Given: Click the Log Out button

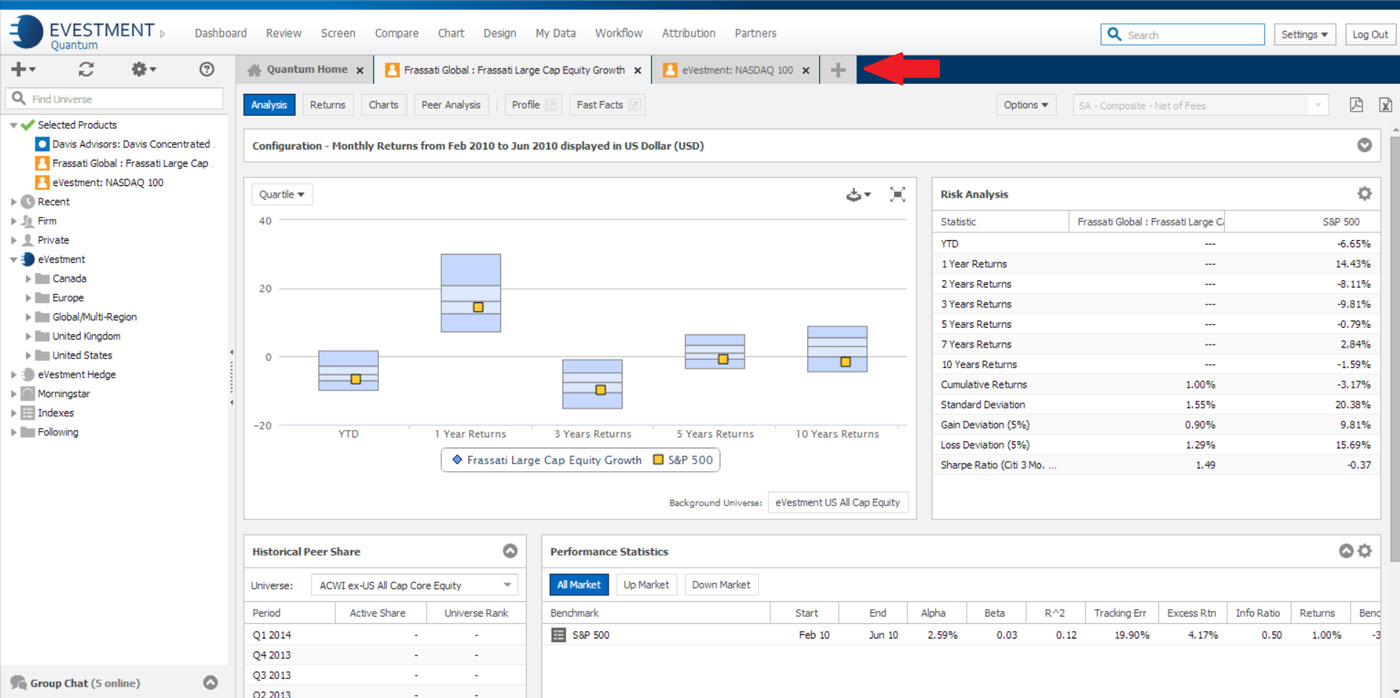Looking at the screenshot, I should pyautogui.click(x=1370, y=34).
